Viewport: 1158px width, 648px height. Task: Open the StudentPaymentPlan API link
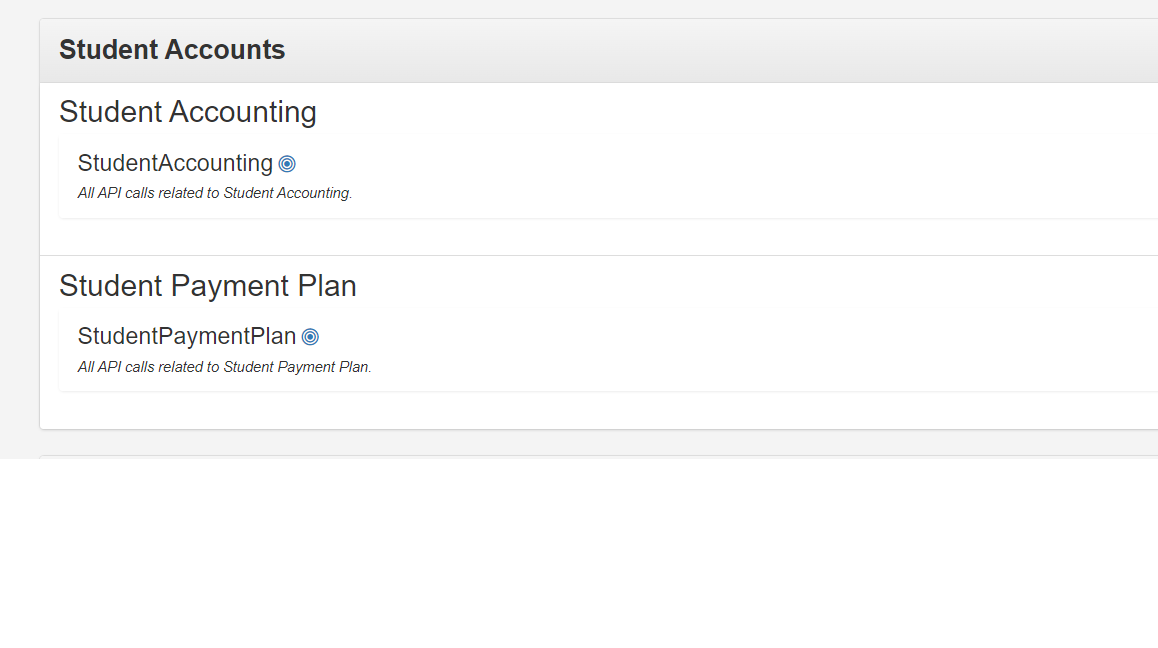tap(187, 336)
